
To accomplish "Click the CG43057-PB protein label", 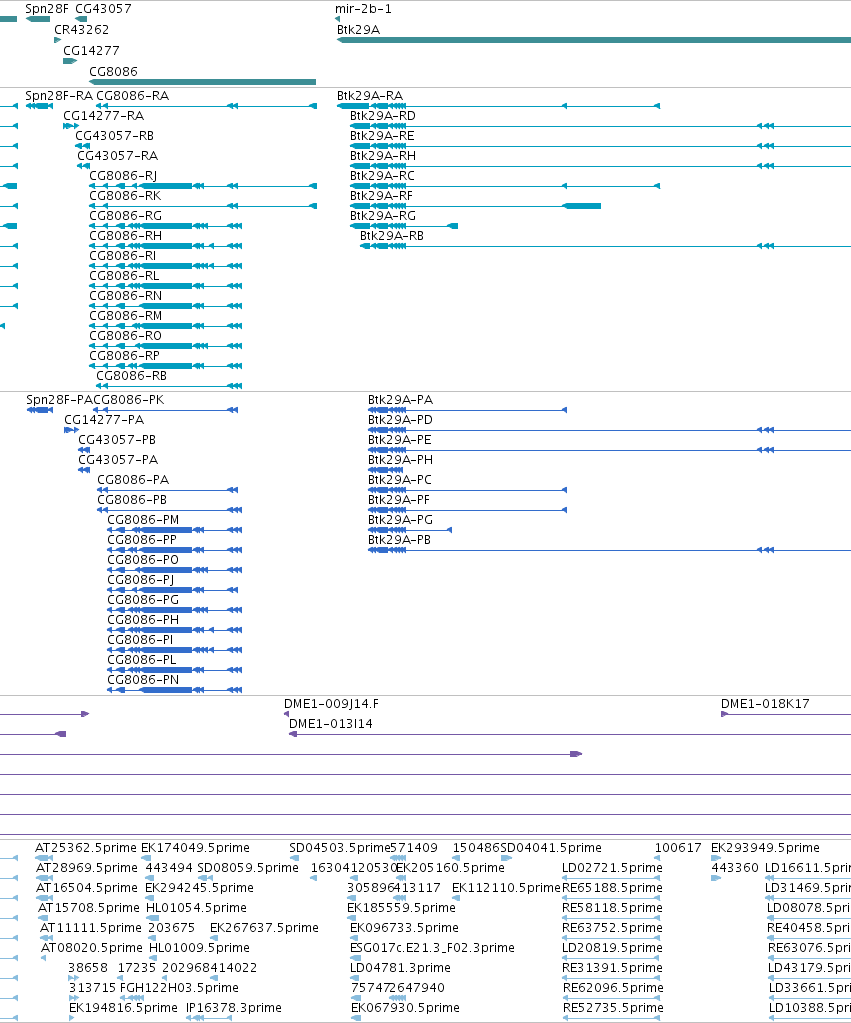I will tap(117, 440).
